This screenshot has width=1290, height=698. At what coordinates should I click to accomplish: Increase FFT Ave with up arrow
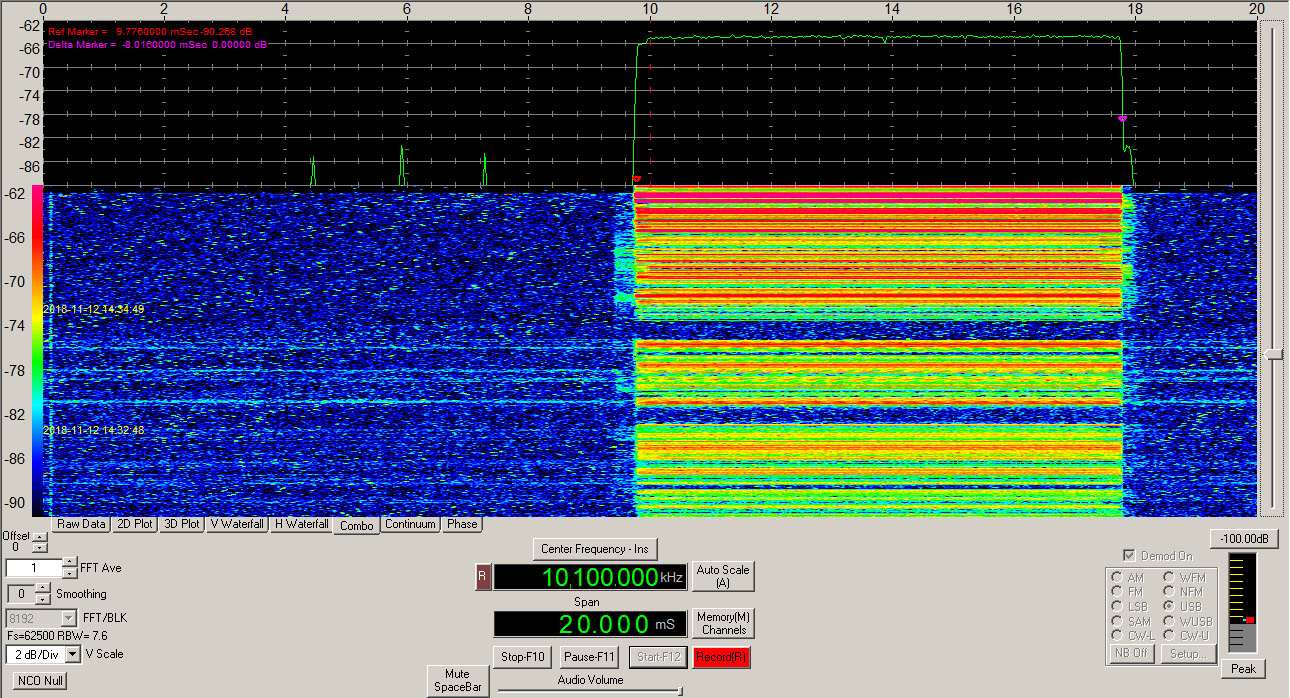click(x=69, y=563)
